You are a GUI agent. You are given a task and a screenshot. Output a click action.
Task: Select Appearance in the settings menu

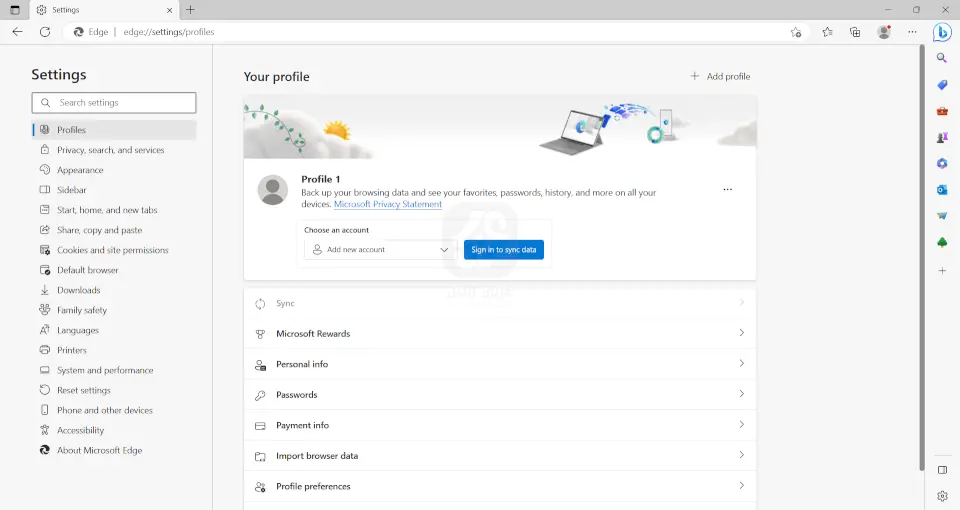pyautogui.click(x=80, y=170)
